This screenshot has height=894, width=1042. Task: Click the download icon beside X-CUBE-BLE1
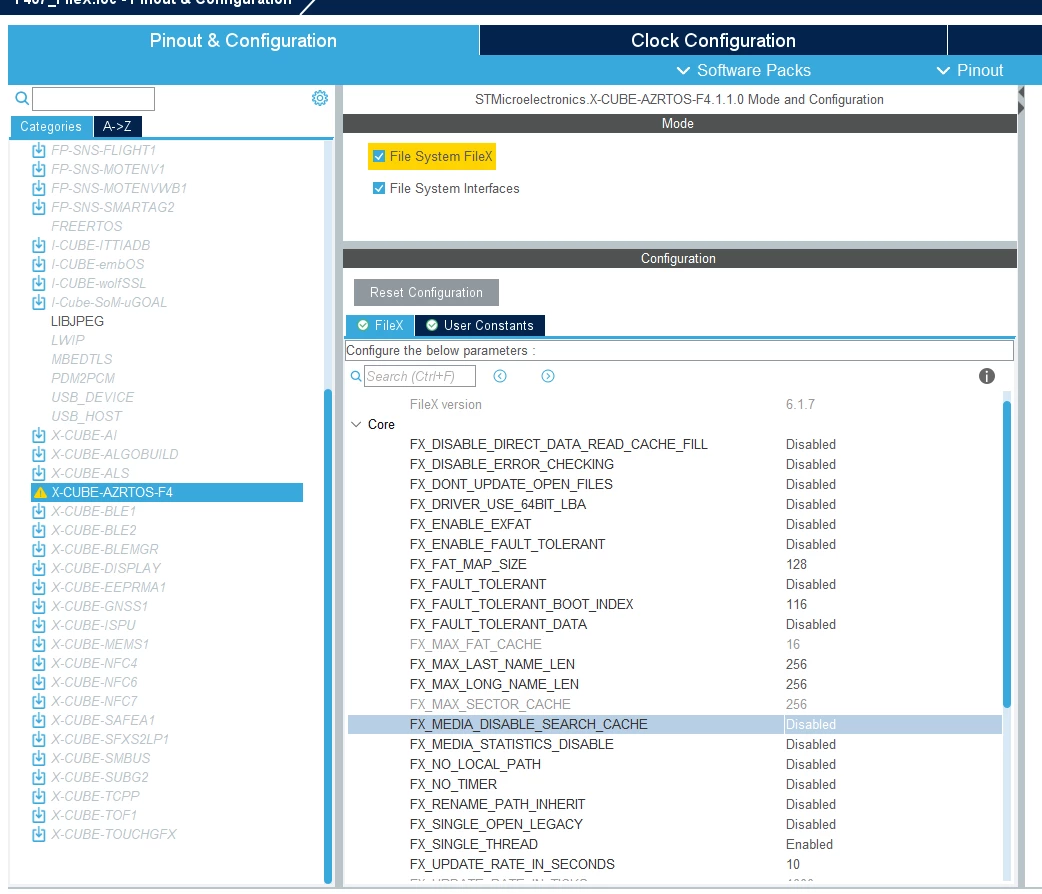click(39, 512)
